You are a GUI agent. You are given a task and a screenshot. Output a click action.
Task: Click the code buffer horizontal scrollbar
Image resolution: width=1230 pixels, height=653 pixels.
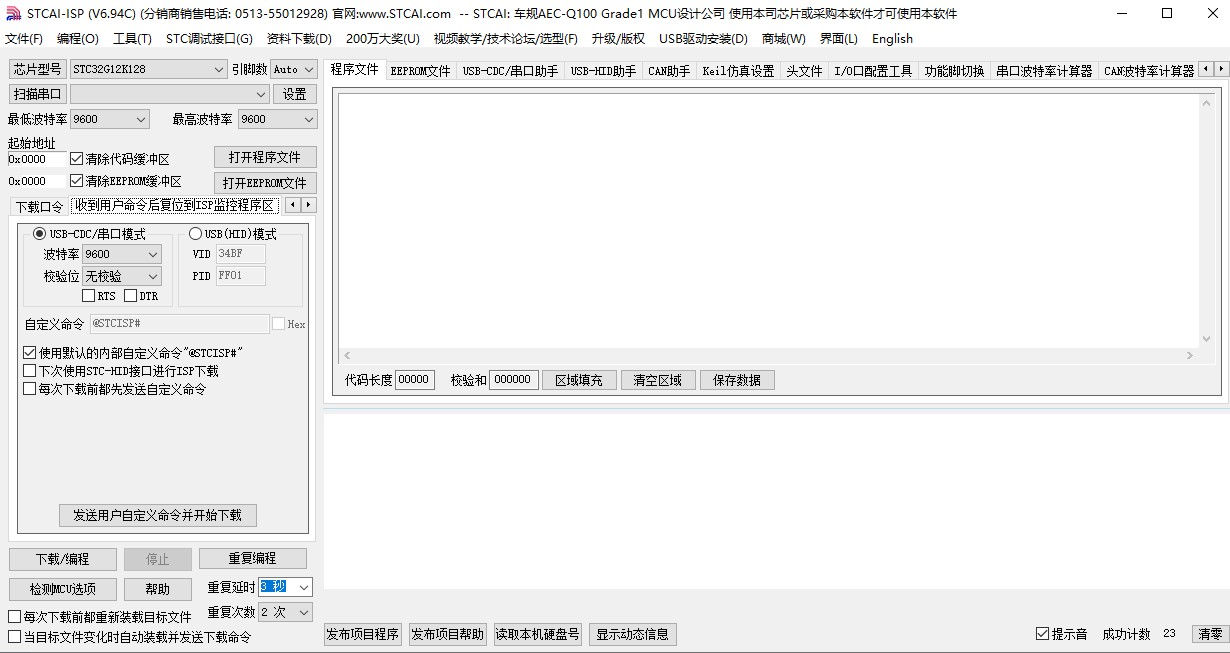click(x=768, y=355)
